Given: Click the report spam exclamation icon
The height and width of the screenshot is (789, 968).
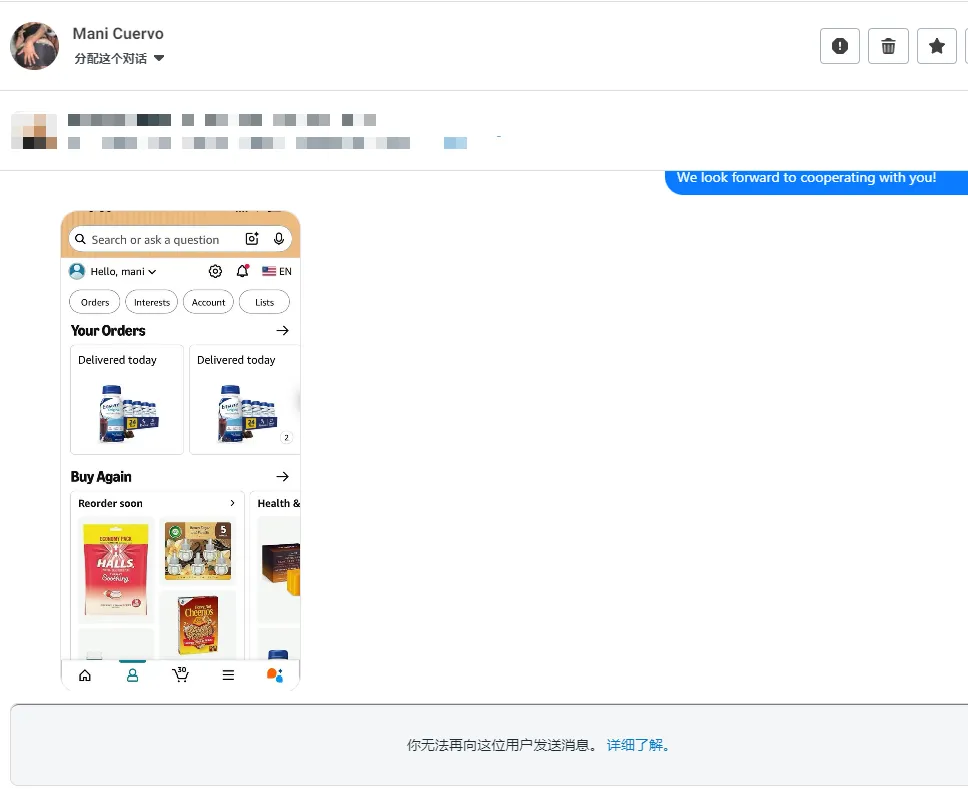Looking at the screenshot, I should (x=840, y=46).
